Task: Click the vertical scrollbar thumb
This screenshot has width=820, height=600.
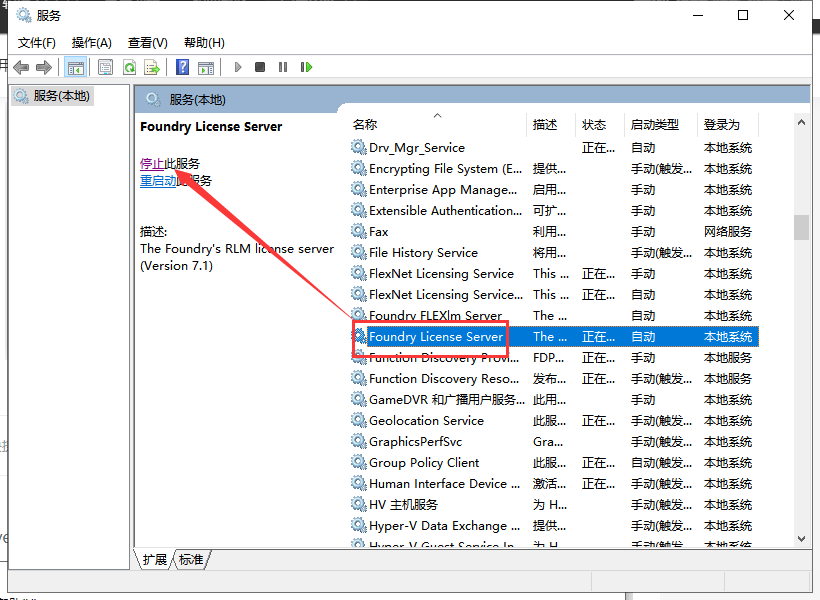Action: pos(801,227)
